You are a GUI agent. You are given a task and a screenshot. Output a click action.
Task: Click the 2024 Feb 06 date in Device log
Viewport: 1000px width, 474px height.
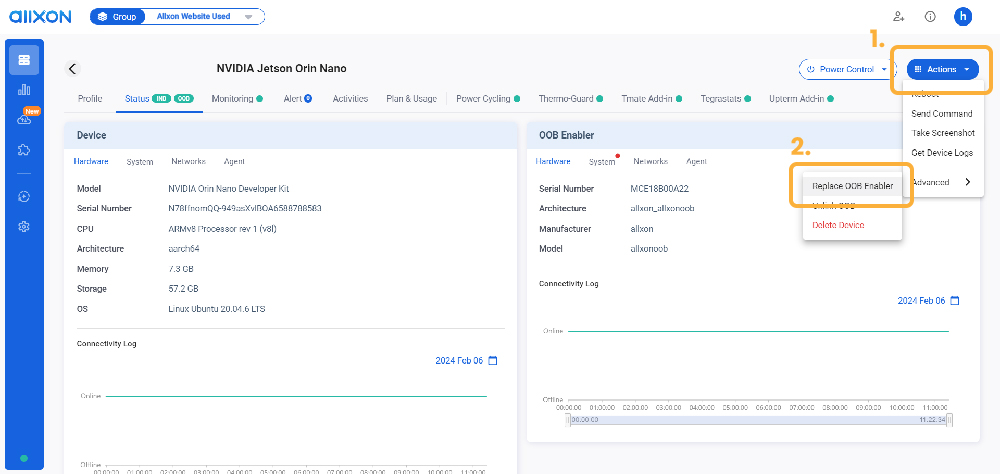[459, 360]
